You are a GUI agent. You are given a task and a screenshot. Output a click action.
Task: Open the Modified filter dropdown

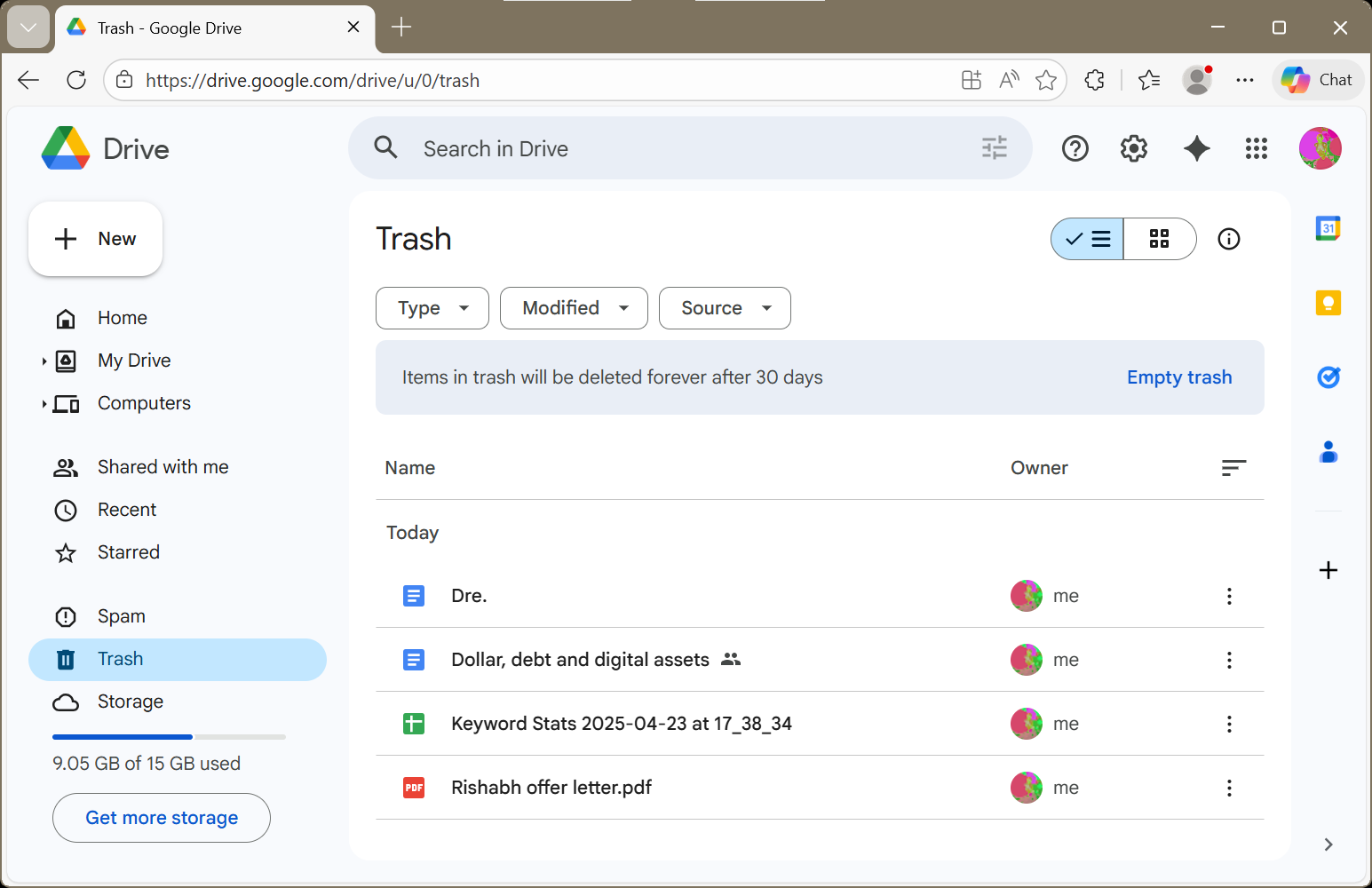(574, 308)
